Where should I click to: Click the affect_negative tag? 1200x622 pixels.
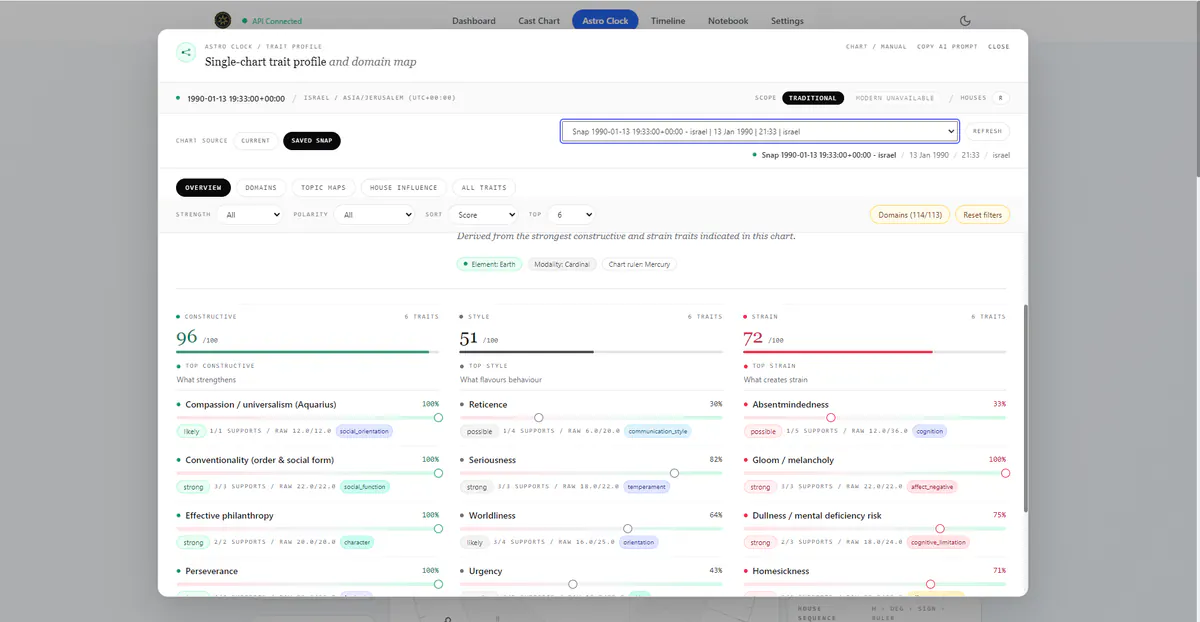pyautogui.click(x=931, y=487)
